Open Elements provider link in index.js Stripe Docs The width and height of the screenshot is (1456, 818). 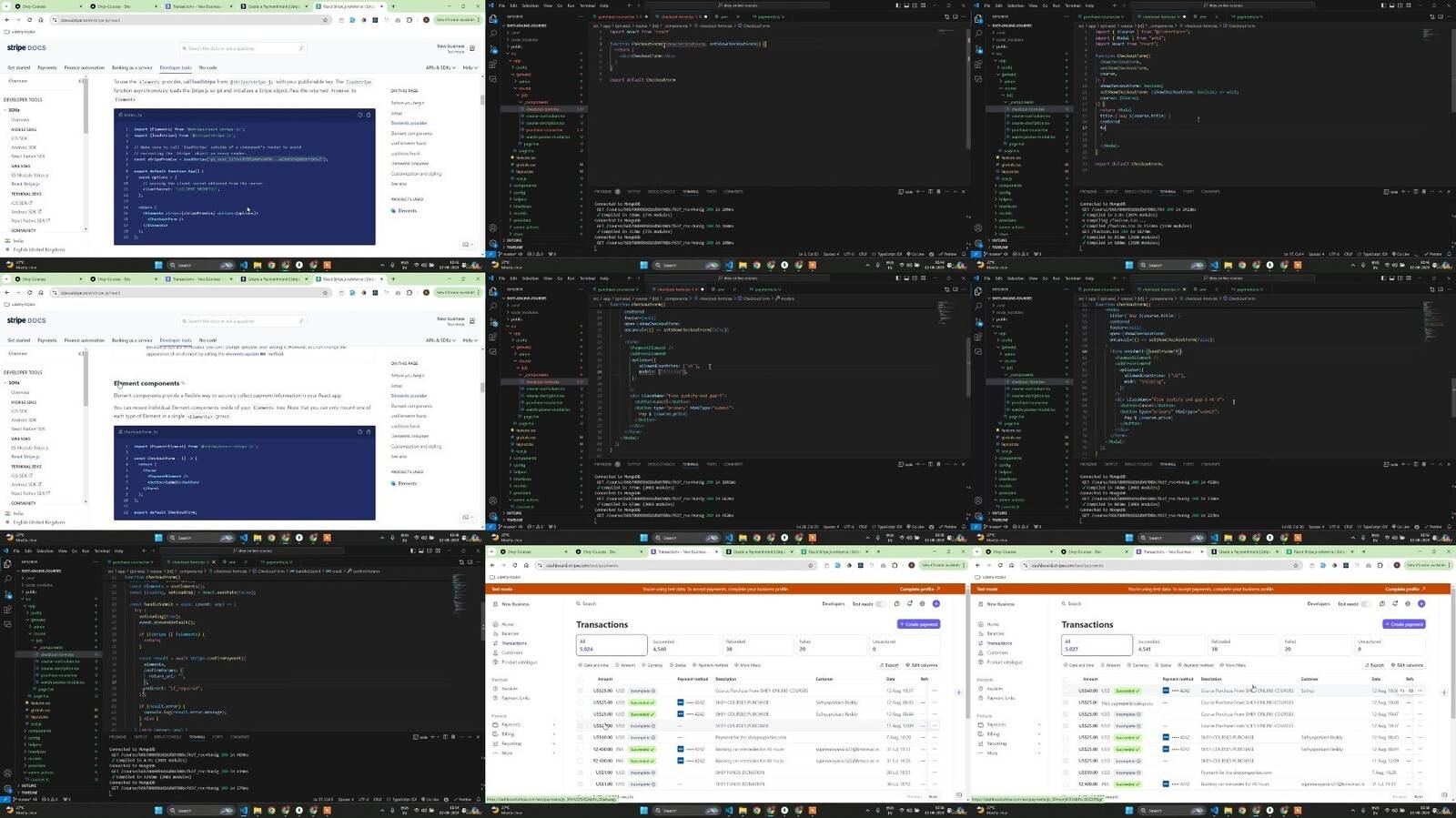(x=409, y=123)
